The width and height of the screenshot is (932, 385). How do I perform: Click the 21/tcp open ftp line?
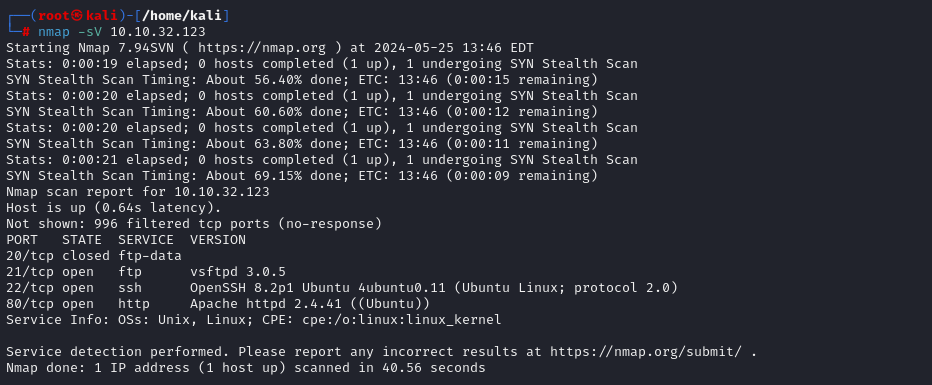coord(146,272)
